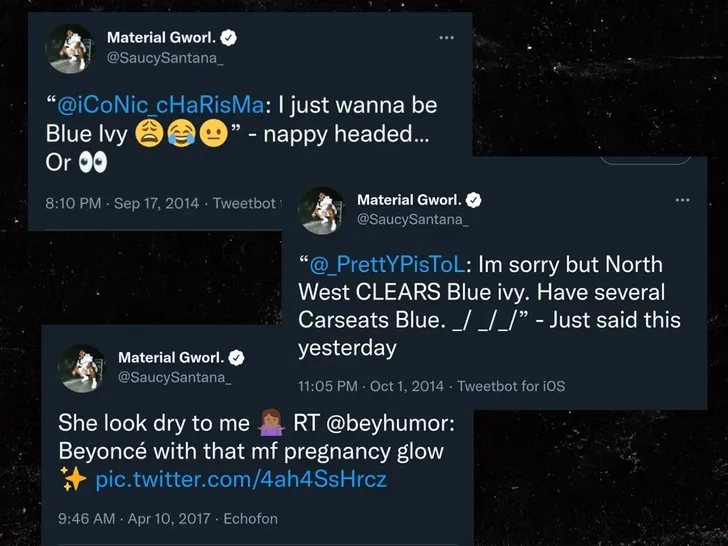Open the pic.twitter.com/4ah4SsHrcz link
728x546 pixels.
coord(241,480)
